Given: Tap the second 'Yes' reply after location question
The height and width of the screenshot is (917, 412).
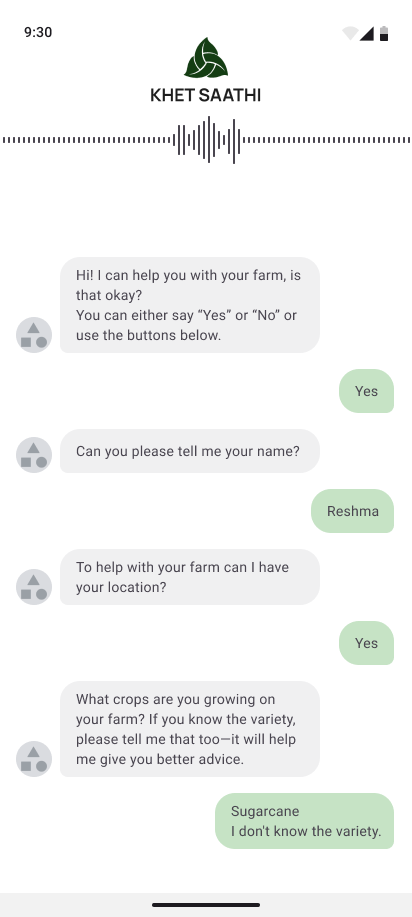Looking at the screenshot, I should 366,643.
